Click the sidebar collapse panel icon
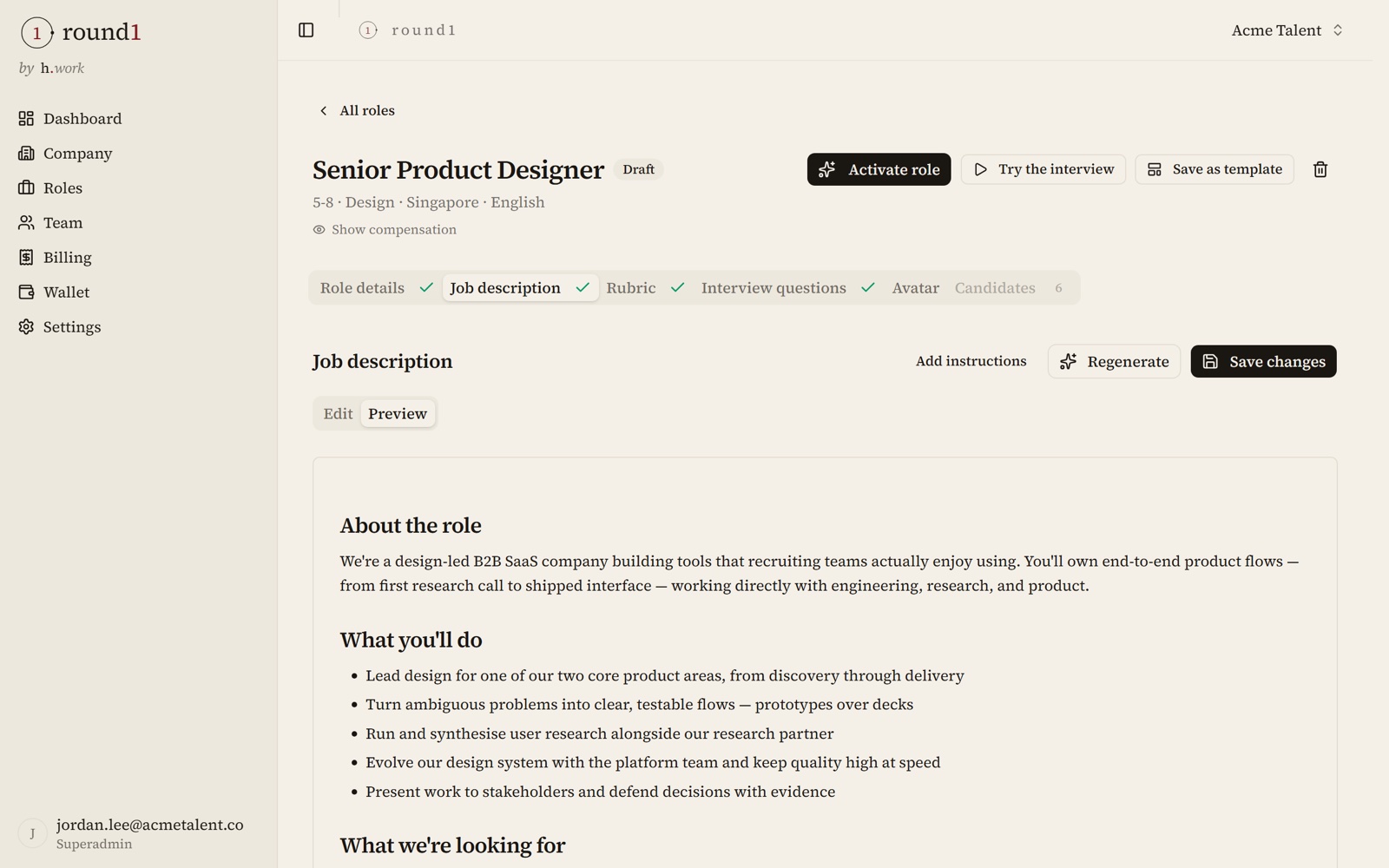 point(306,30)
